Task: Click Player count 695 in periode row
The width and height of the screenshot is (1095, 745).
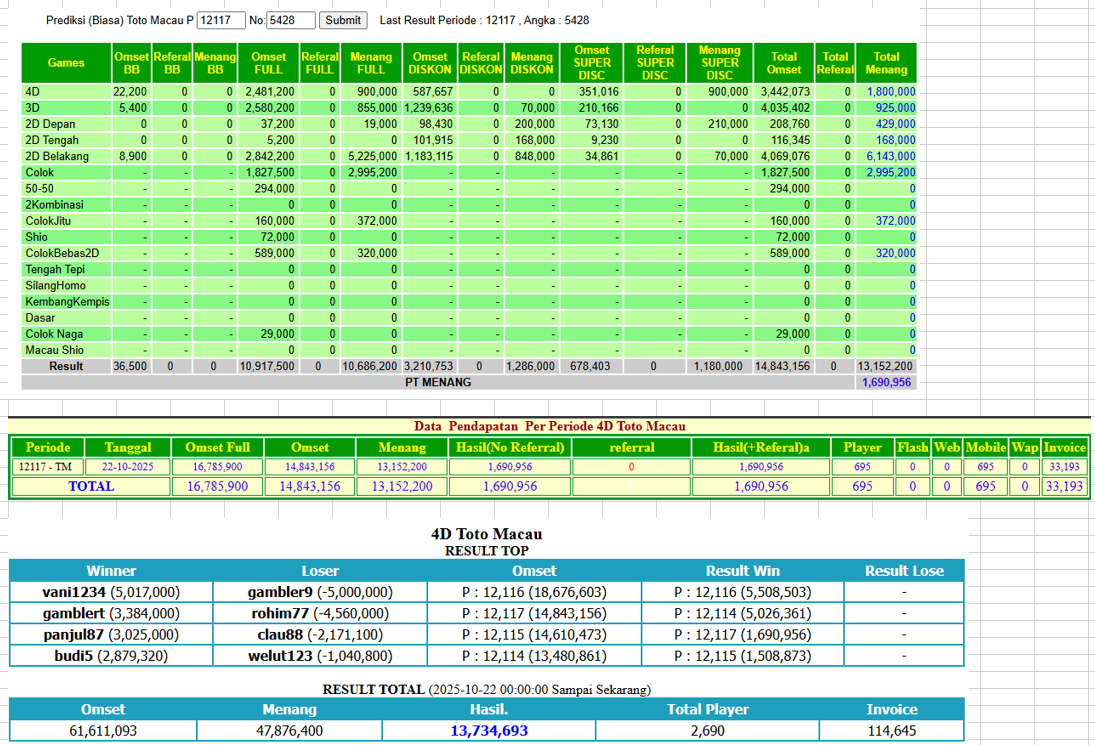Action: click(x=862, y=466)
